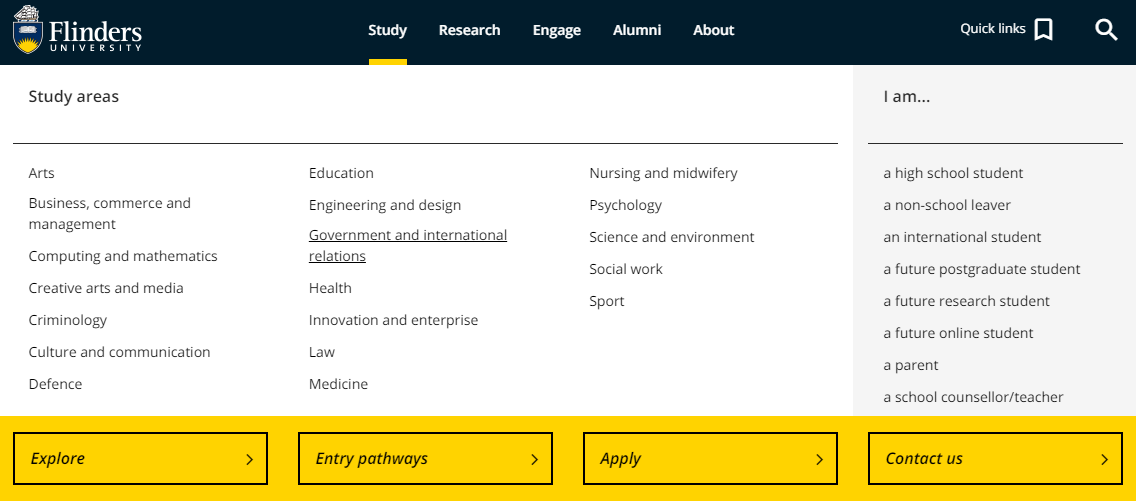The height and width of the screenshot is (501, 1136).
Task: Click the Quick links bookmark icon
Action: coord(1043,30)
